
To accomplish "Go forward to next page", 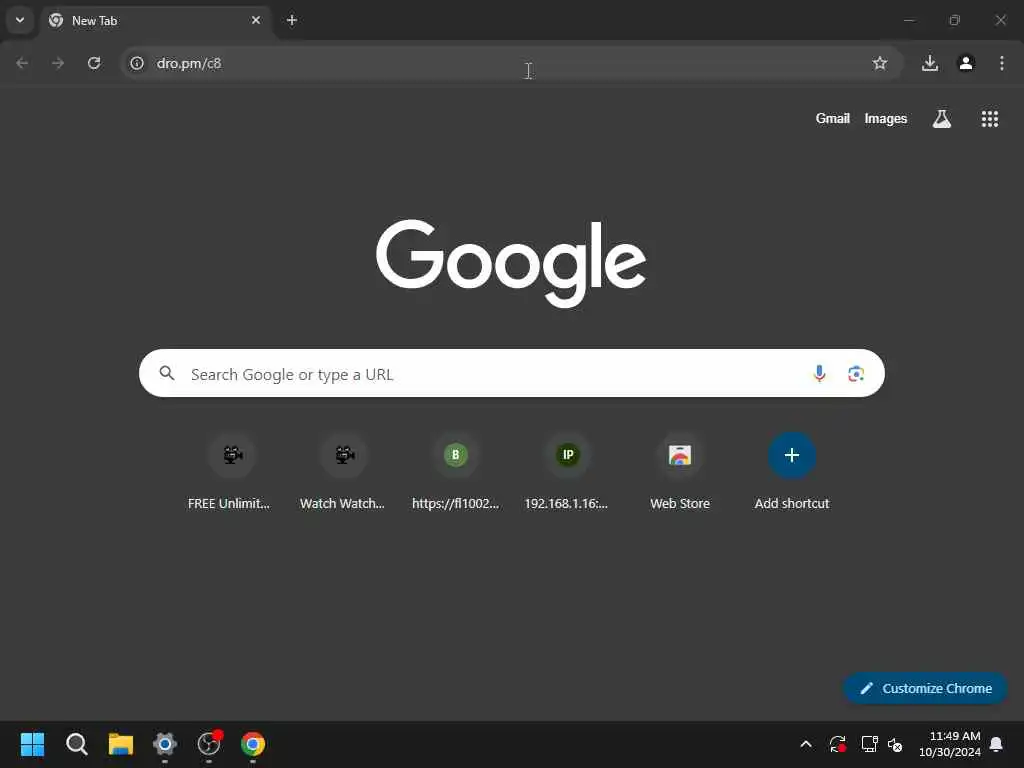I will (x=58, y=63).
